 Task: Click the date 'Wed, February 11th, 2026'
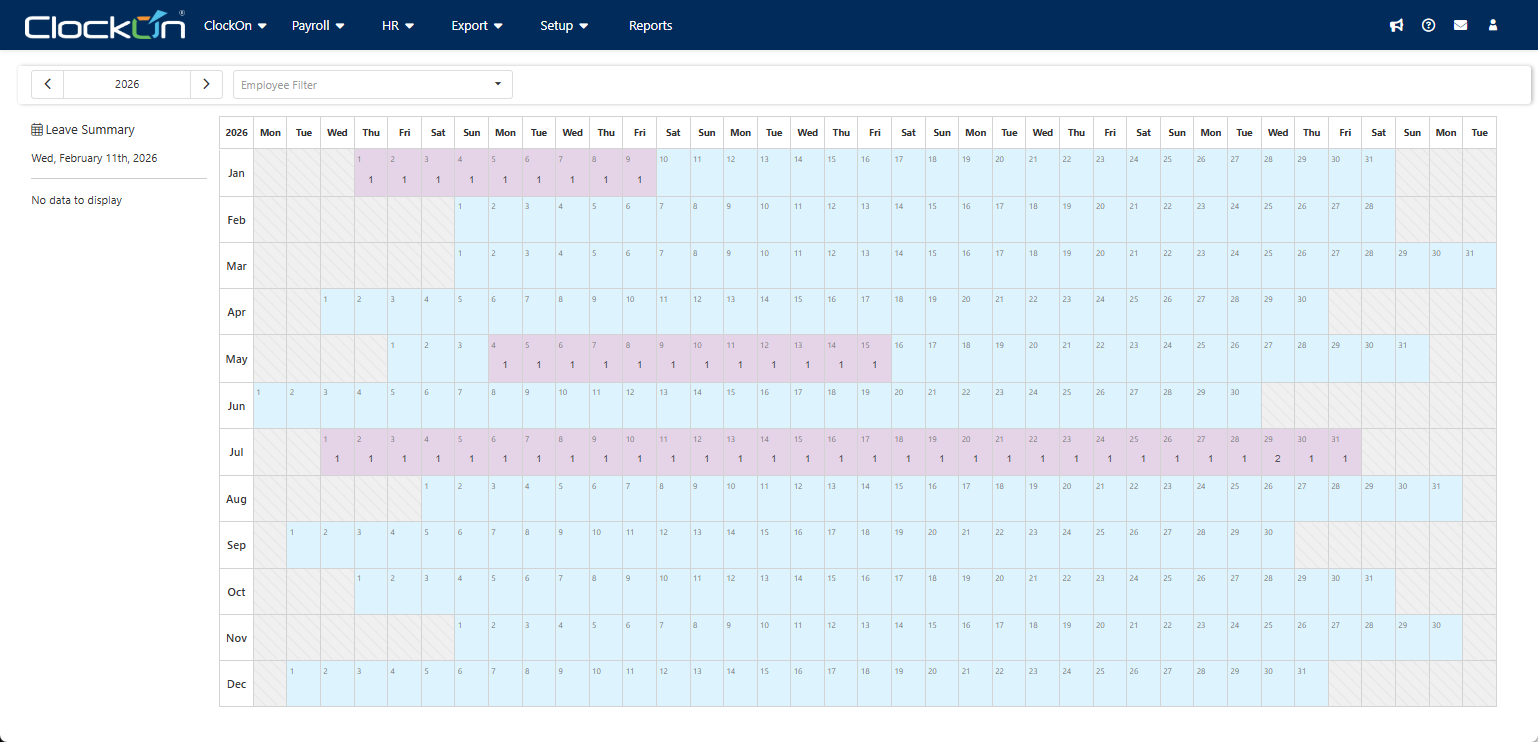click(94, 158)
